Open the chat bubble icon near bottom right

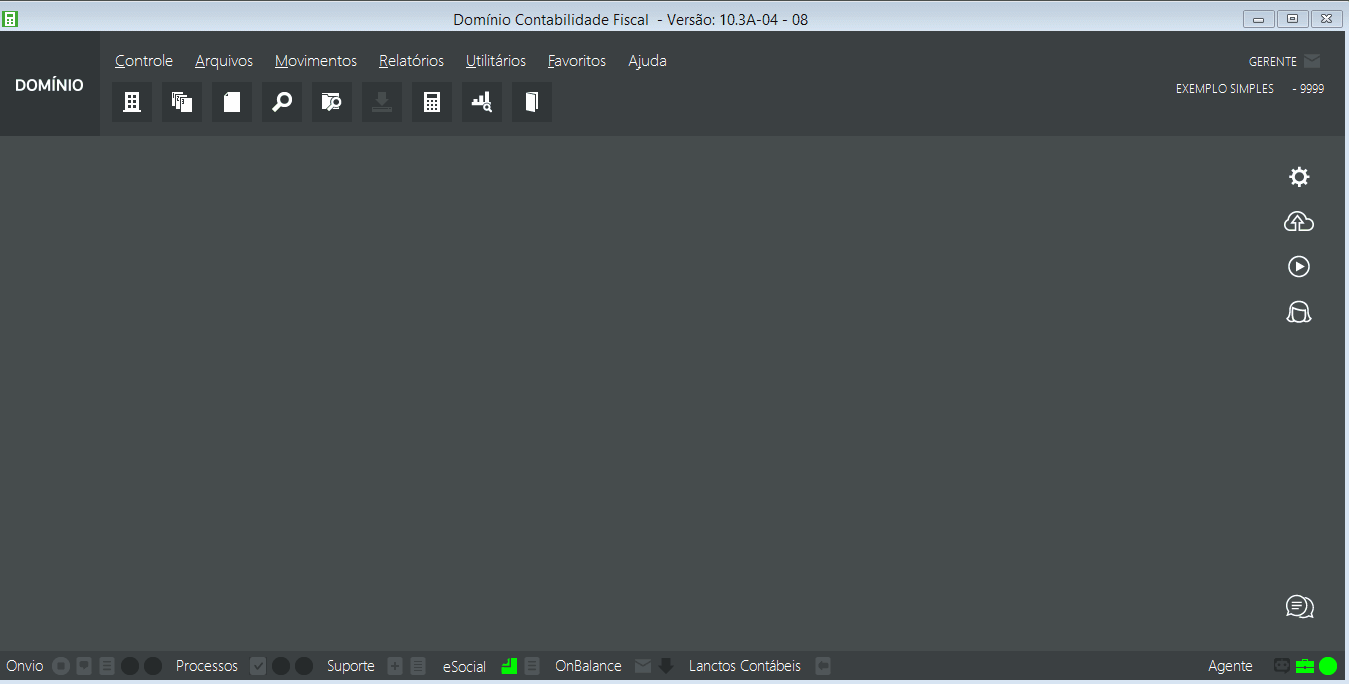(1298, 606)
